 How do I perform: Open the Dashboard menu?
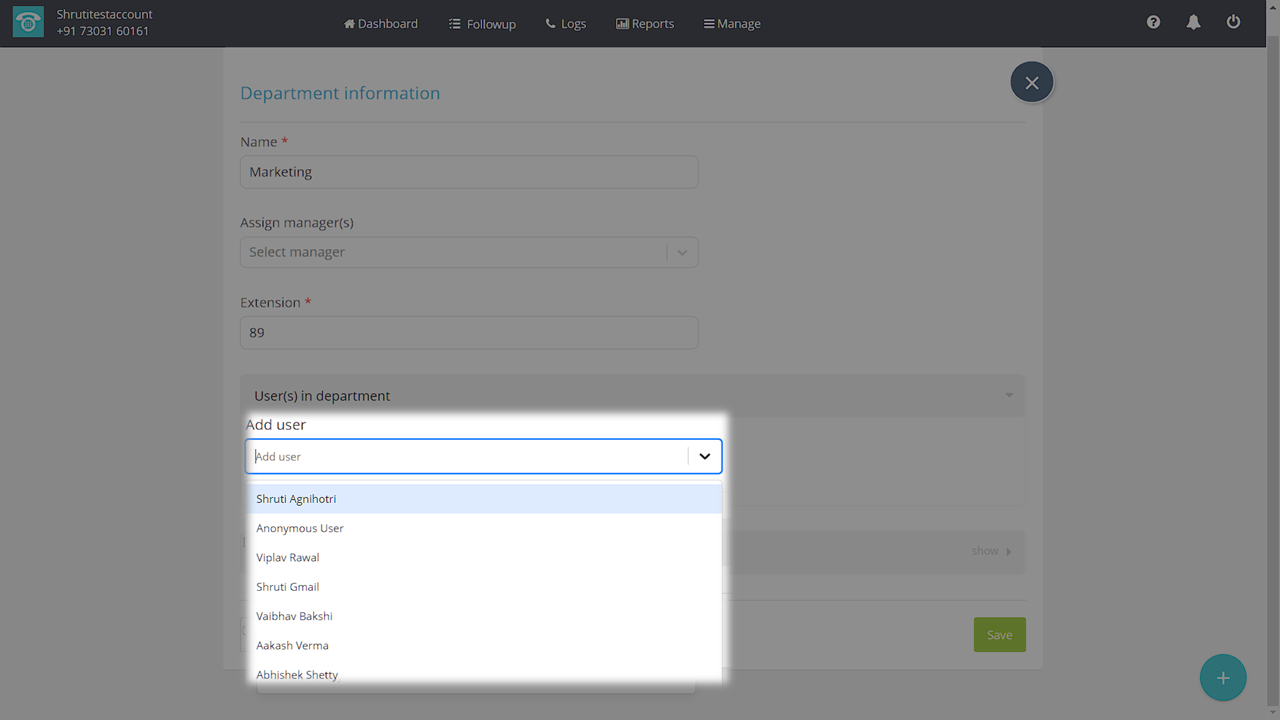point(381,23)
